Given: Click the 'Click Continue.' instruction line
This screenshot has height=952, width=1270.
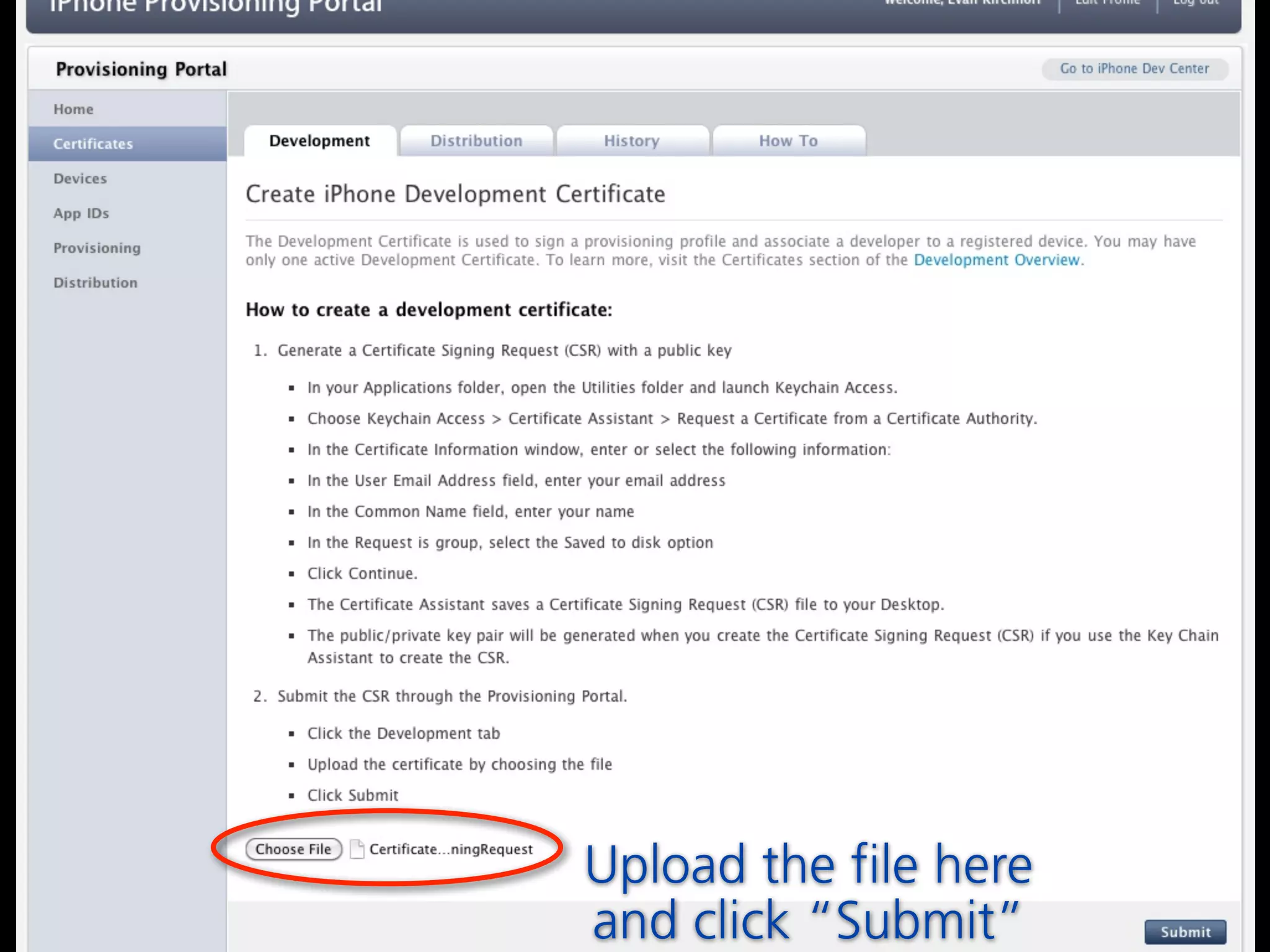Looking at the screenshot, I should (362, 573).
